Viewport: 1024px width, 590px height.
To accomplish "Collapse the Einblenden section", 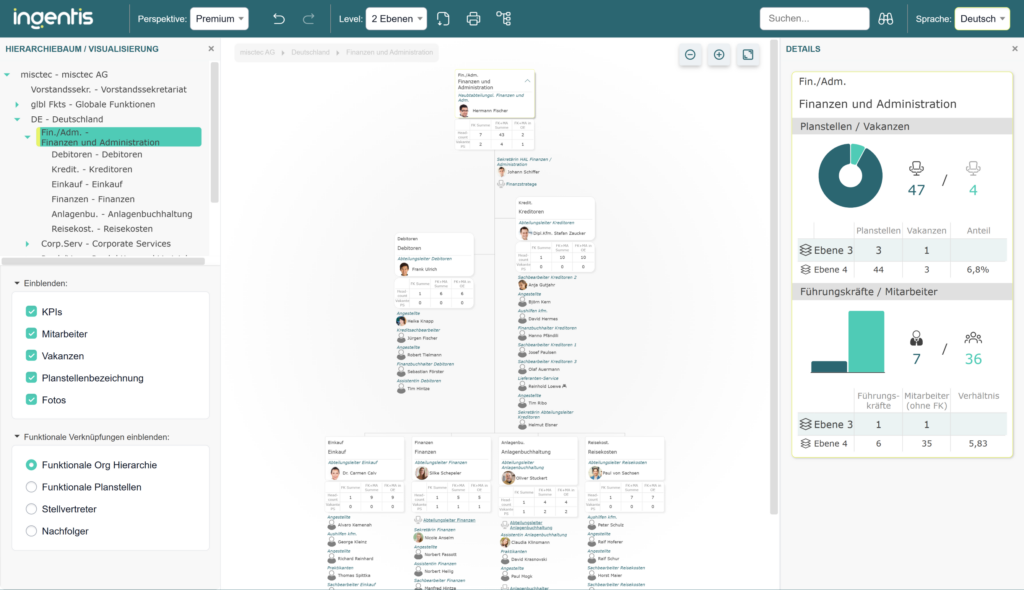I will [17, 283].
